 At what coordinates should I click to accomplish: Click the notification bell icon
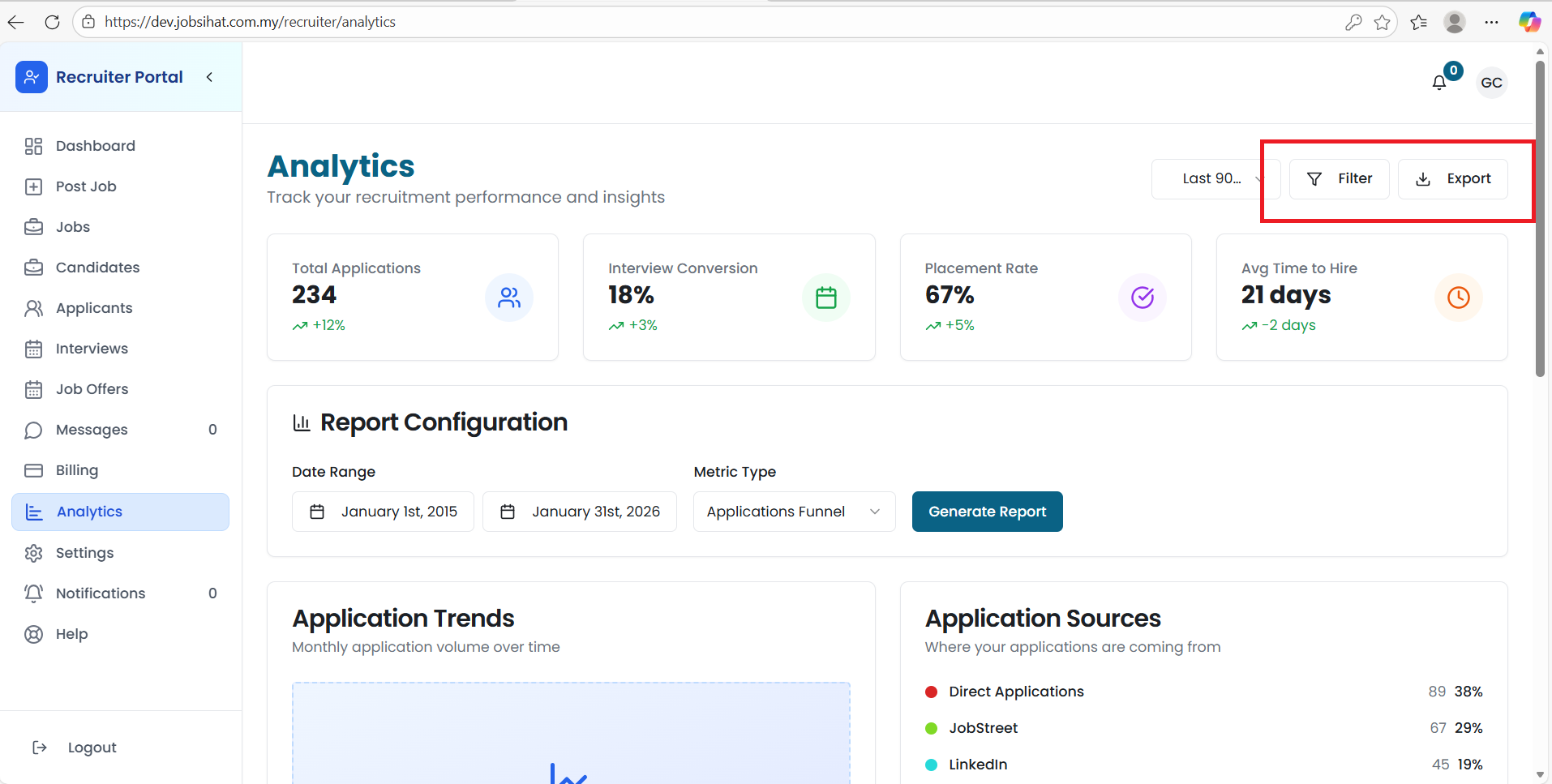tap(1439, 83)
